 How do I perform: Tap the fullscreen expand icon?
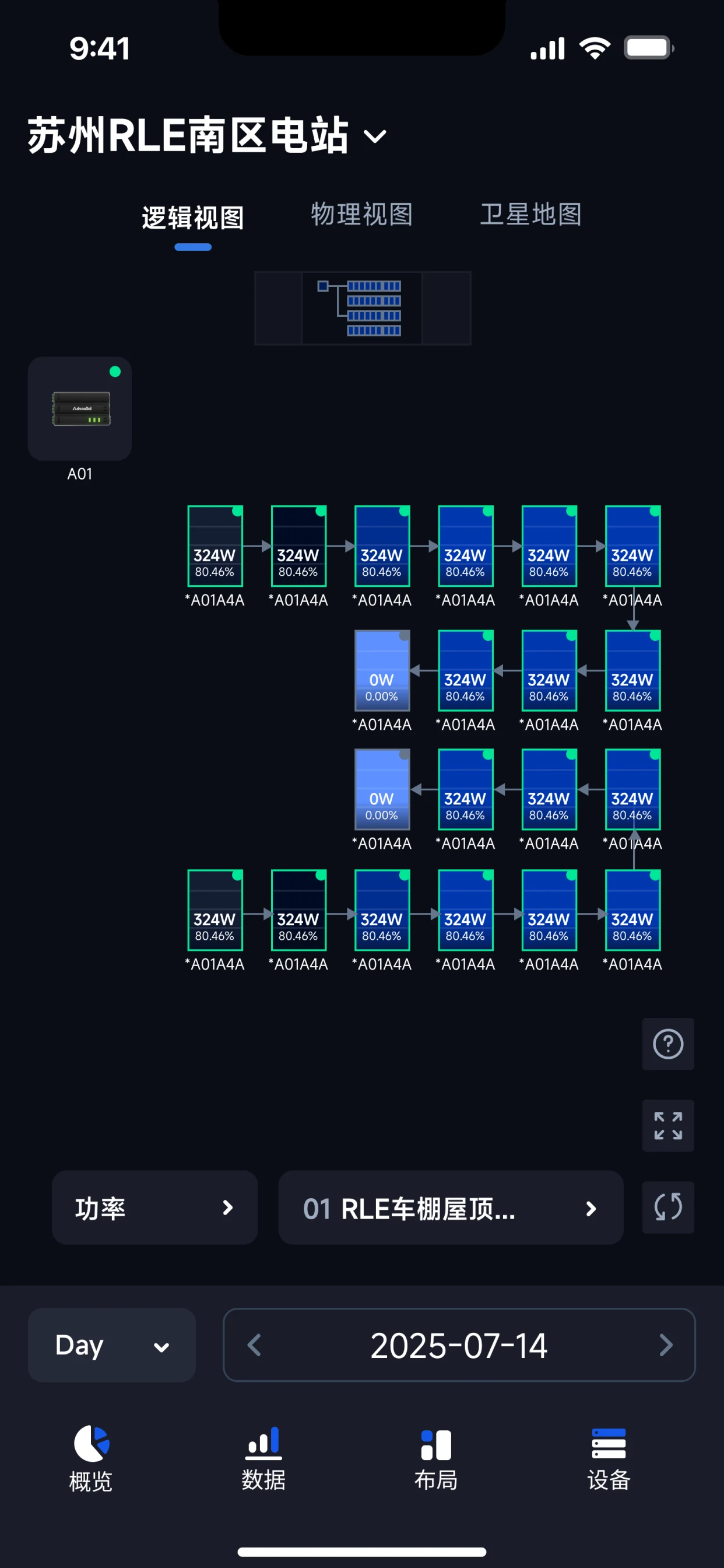tap(668, 1125)
